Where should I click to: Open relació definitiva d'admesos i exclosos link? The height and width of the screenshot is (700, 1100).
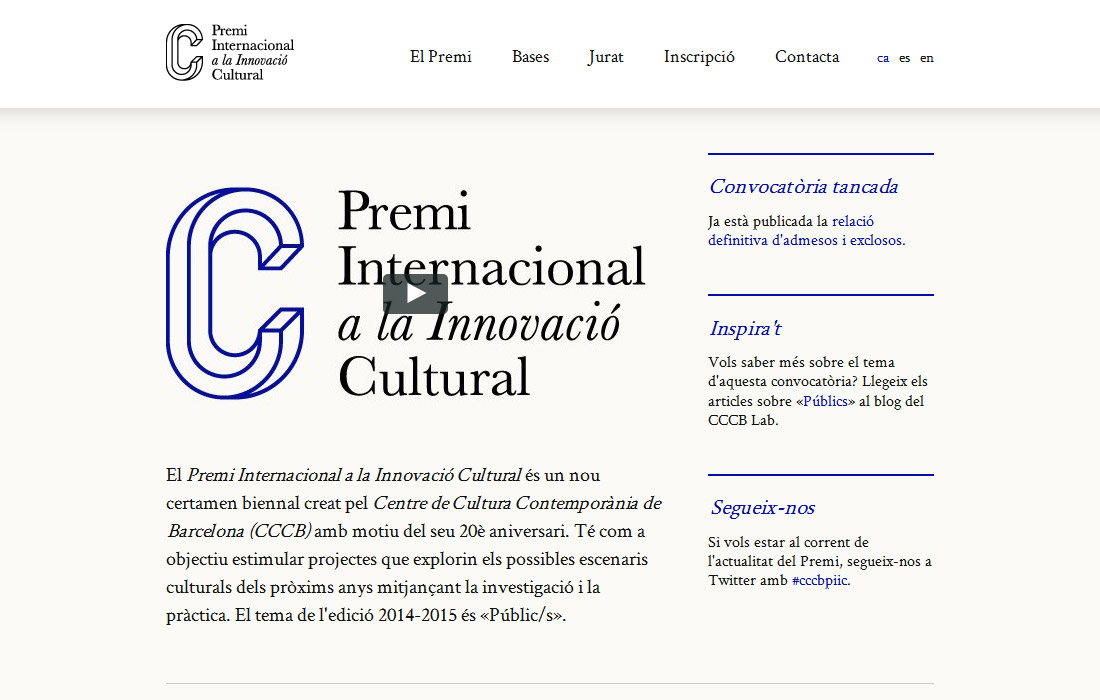coord(807,231)
